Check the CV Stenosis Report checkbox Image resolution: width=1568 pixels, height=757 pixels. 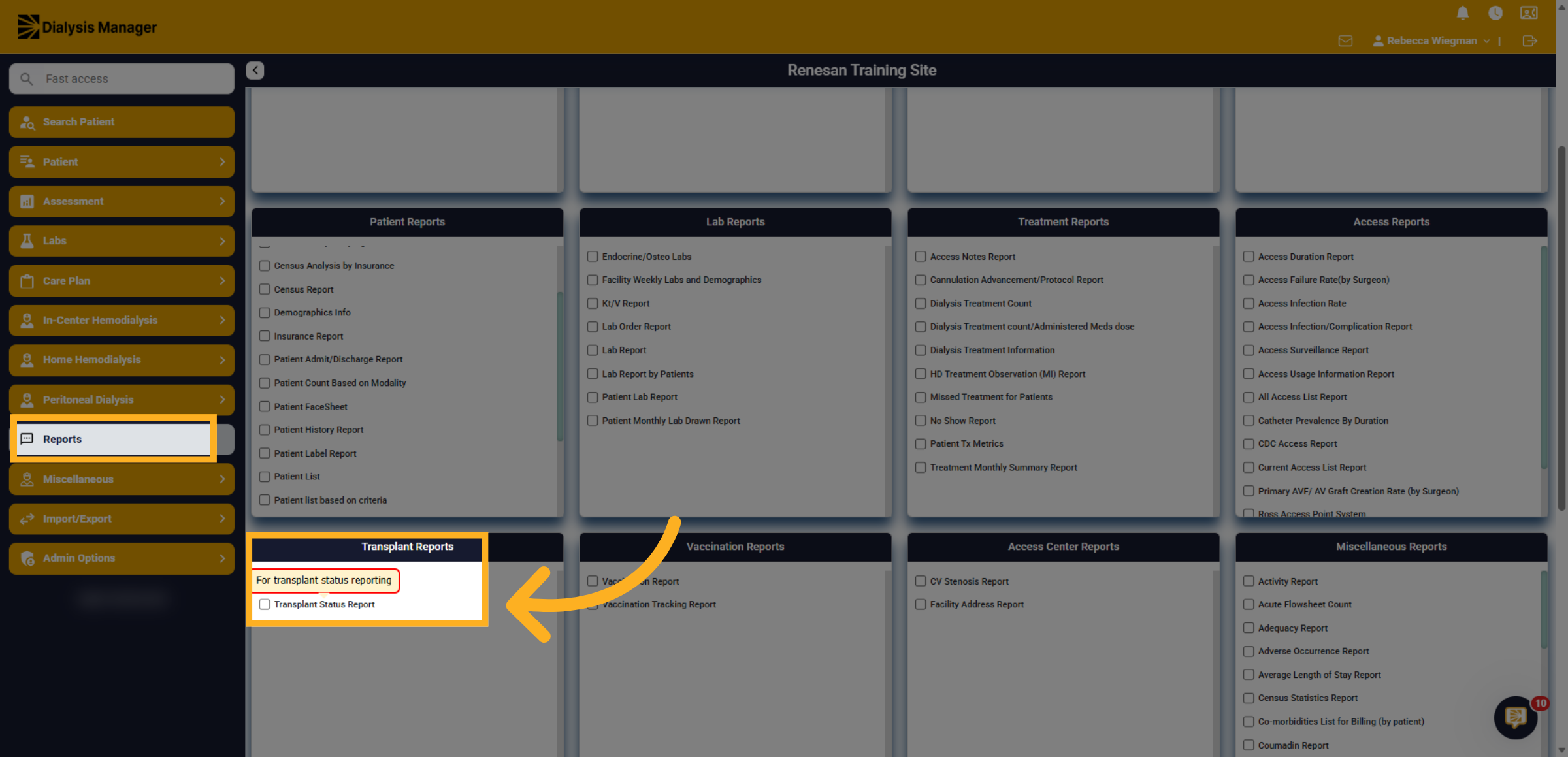(921, 581)
